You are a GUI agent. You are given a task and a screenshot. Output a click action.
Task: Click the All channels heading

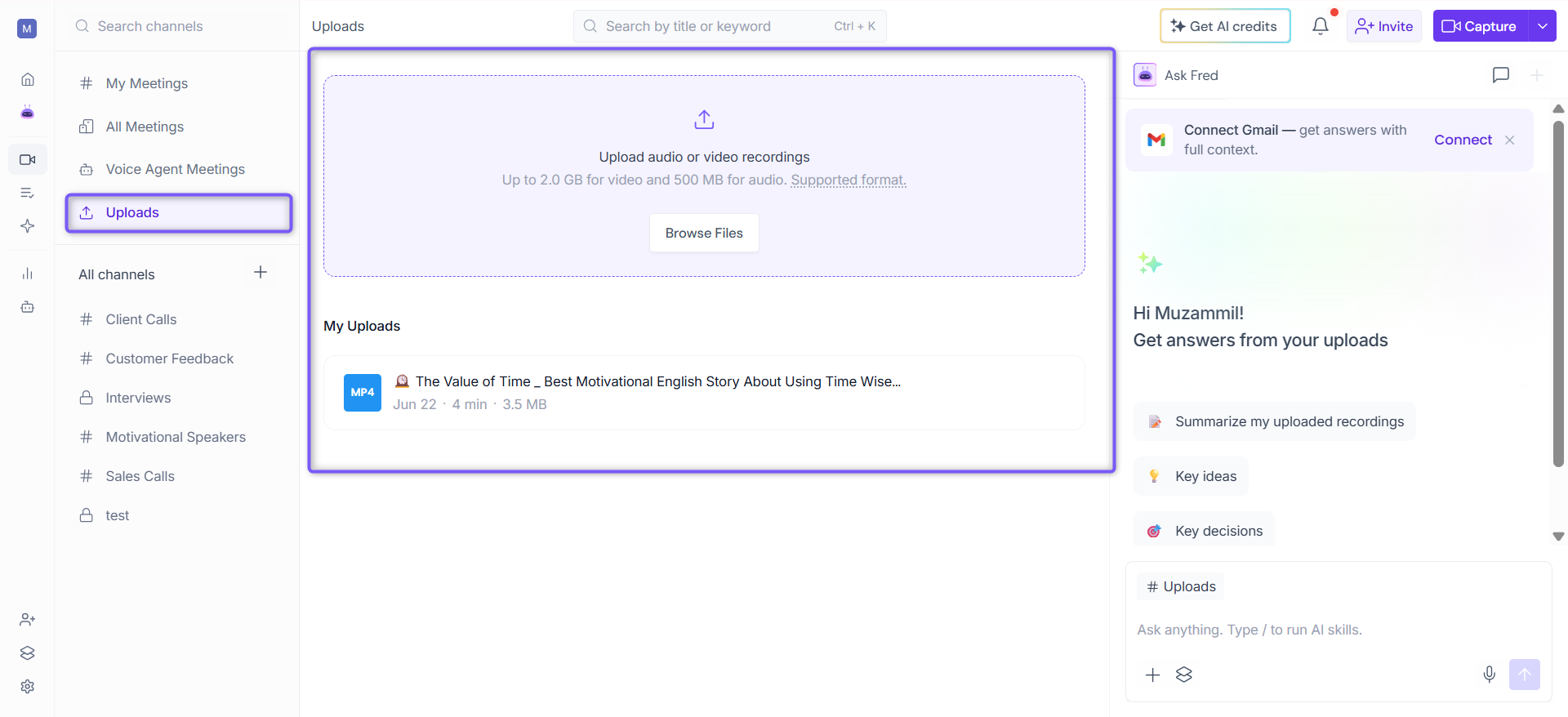point(117,274)
